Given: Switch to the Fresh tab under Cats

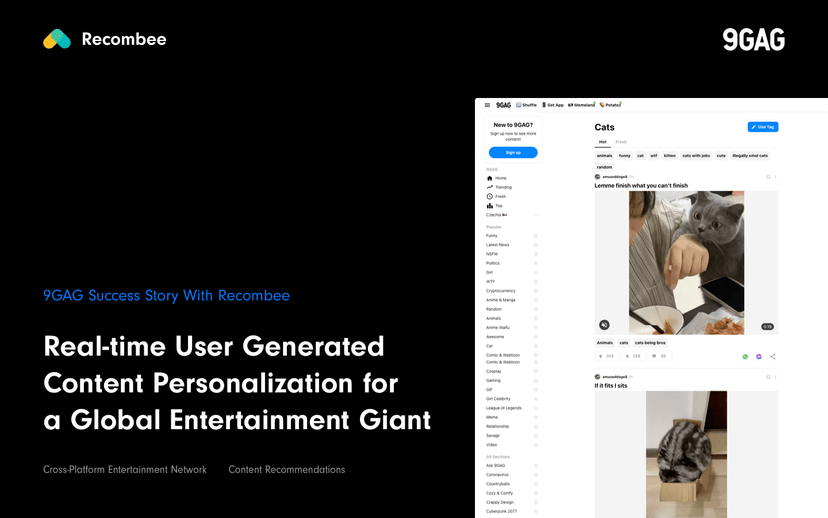Looking at the screenshot, I should [621, 142].
